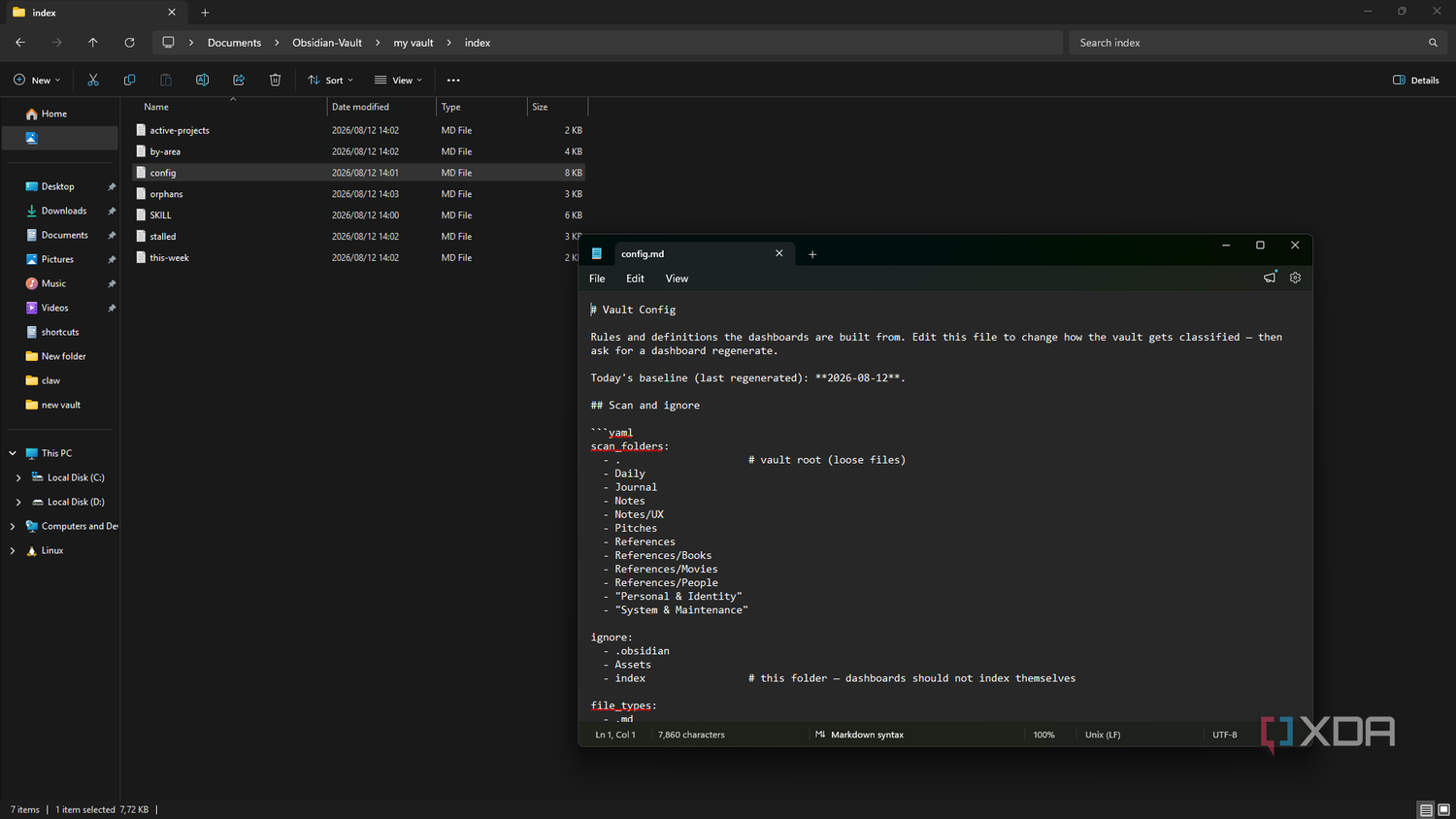Image resolution: width=1456 pixels, height=819 pixels.
Task: Select the orphans file
Action: [x=359, y=194]
